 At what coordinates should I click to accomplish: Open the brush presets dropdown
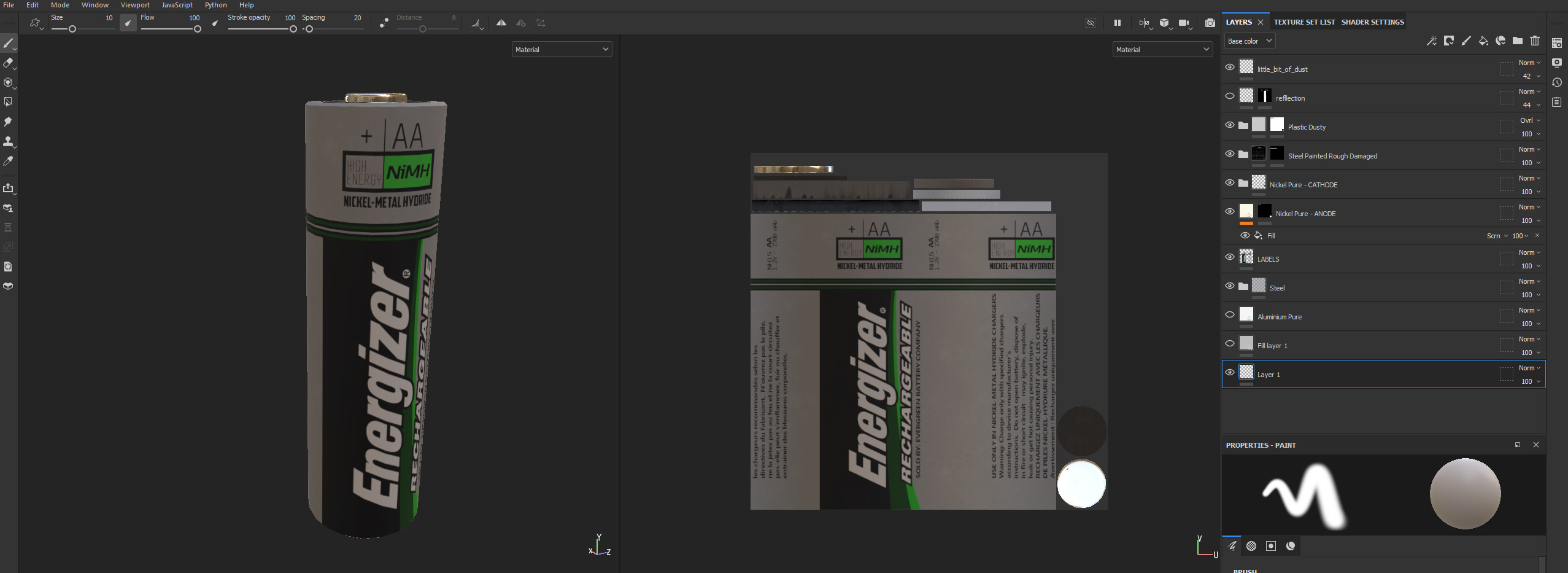(36, 23)
